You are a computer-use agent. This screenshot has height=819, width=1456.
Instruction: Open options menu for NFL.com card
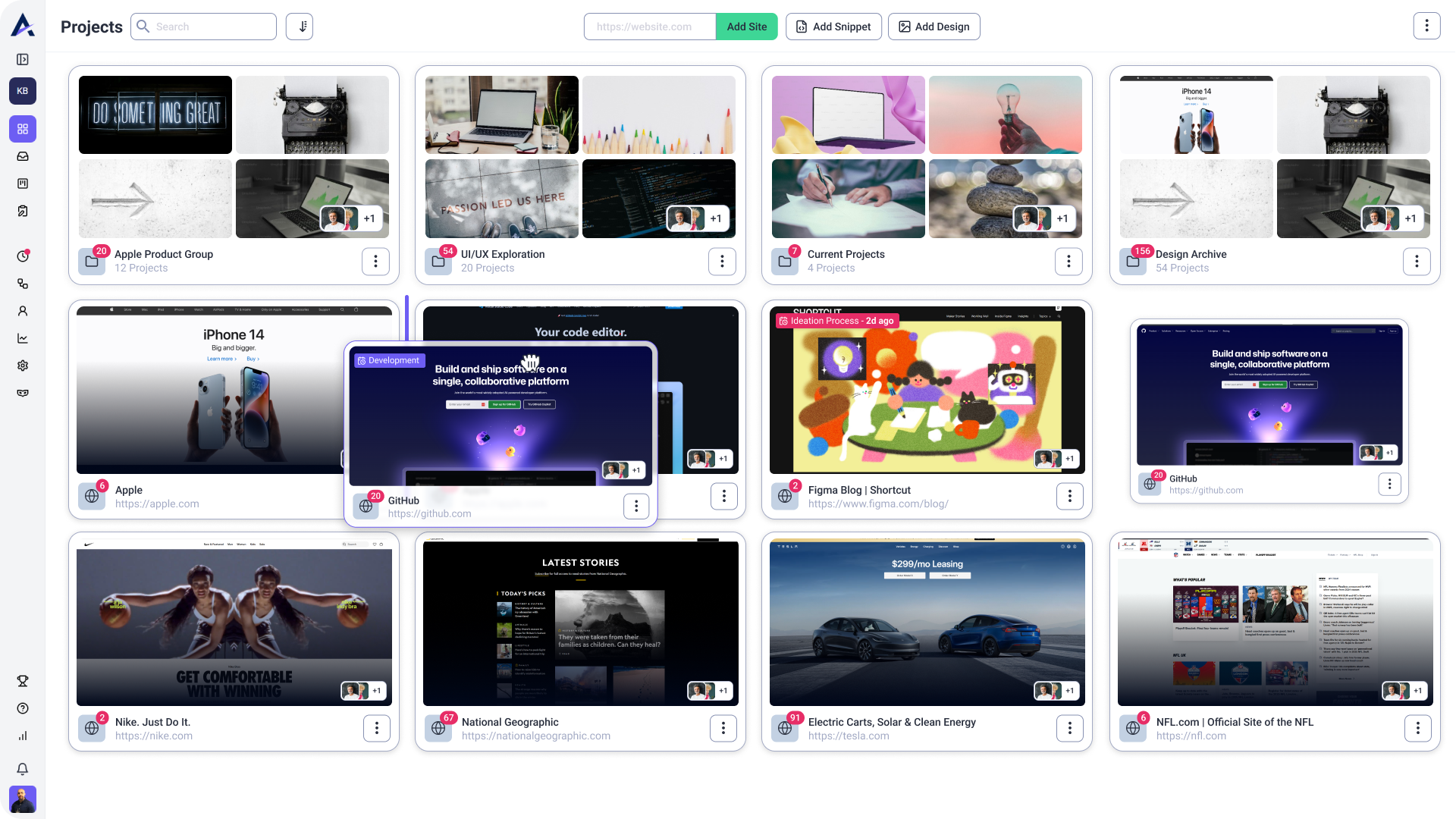coord(1418,728)
